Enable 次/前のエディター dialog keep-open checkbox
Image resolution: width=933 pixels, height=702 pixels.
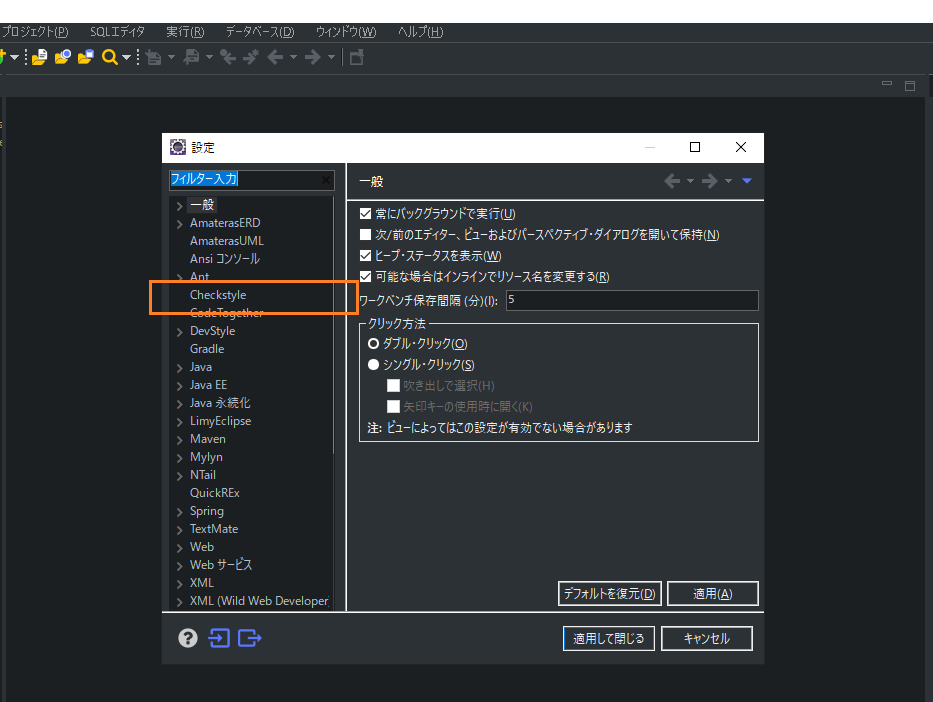pos(365,234)
